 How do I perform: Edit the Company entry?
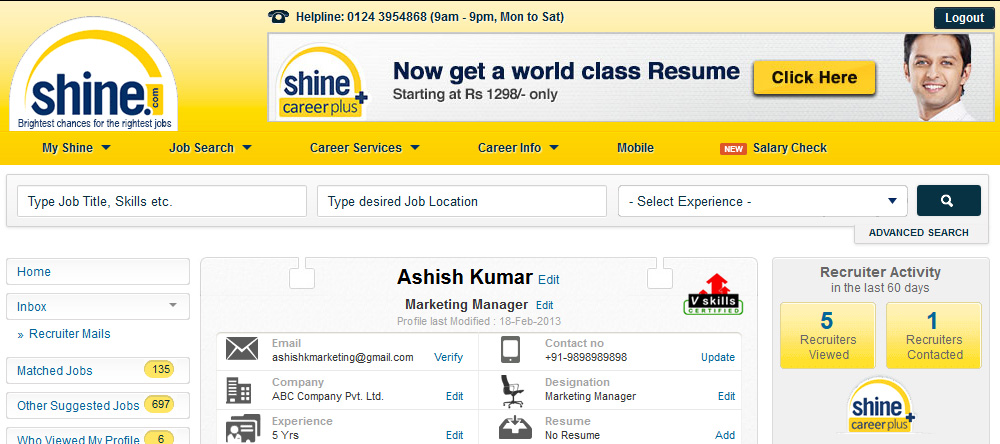click(454, 396)
